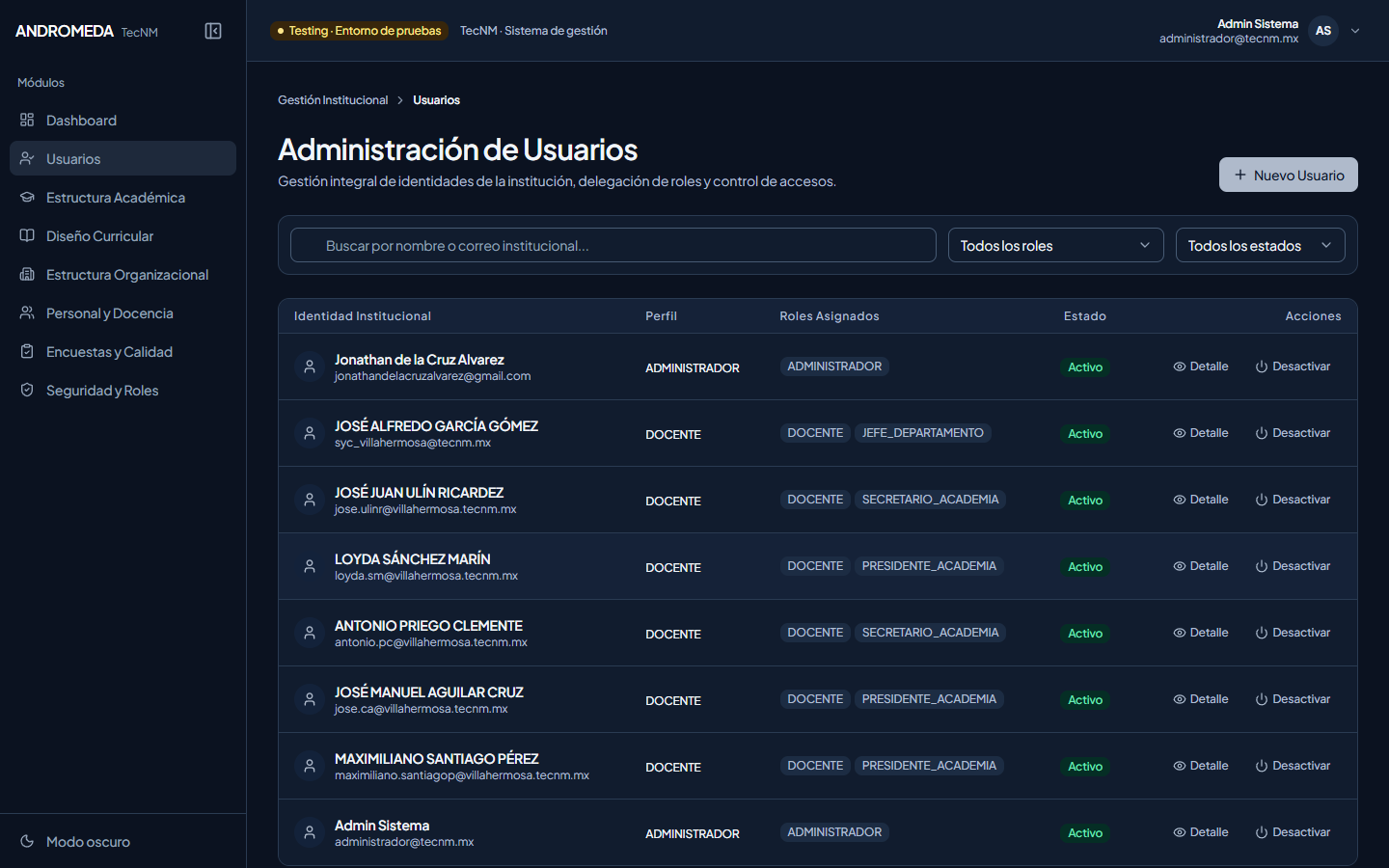
Task: Open the Dashboard module
Action: coord(123,120)
